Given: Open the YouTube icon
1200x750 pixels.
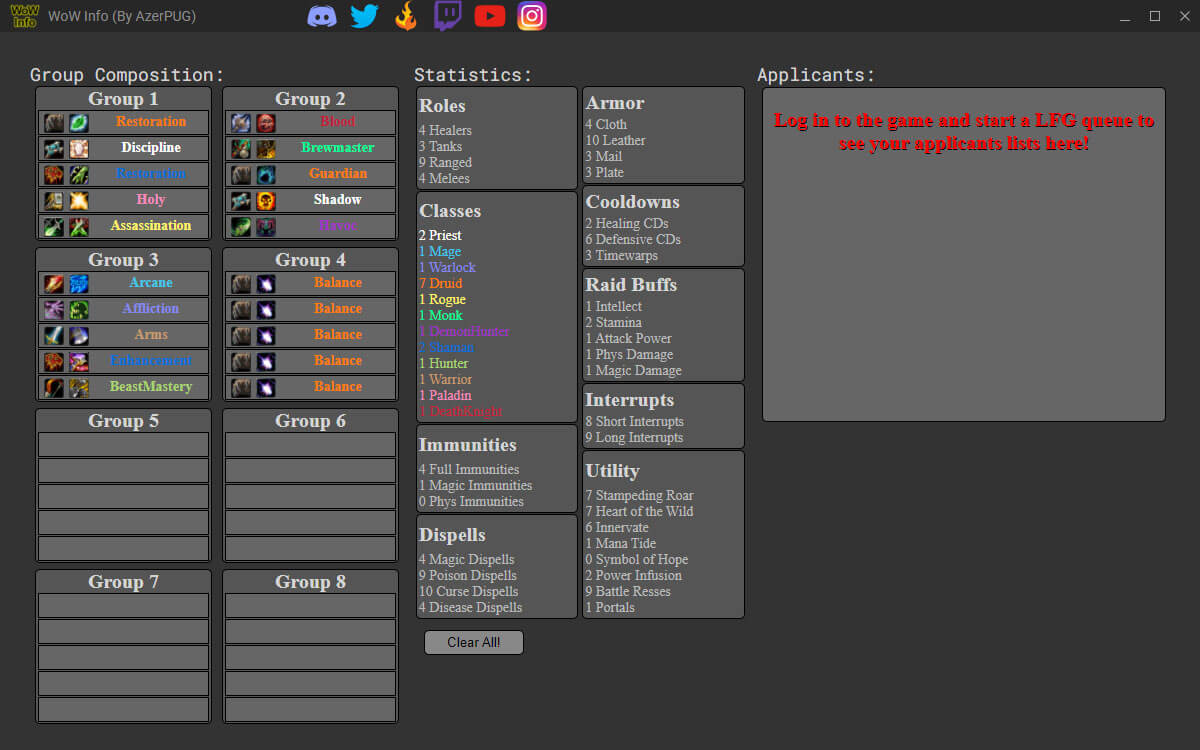Looking at the screenshot, I should tap(490, 16).
